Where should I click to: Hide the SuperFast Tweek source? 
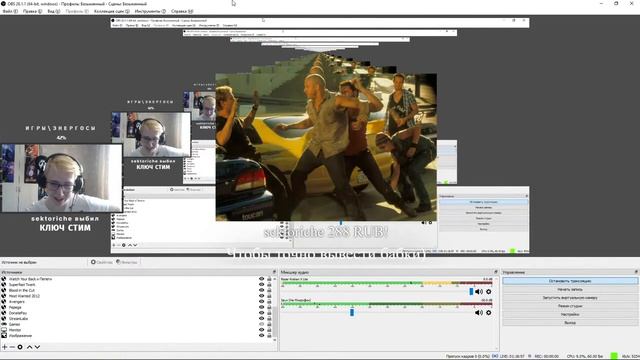(262, 285)
